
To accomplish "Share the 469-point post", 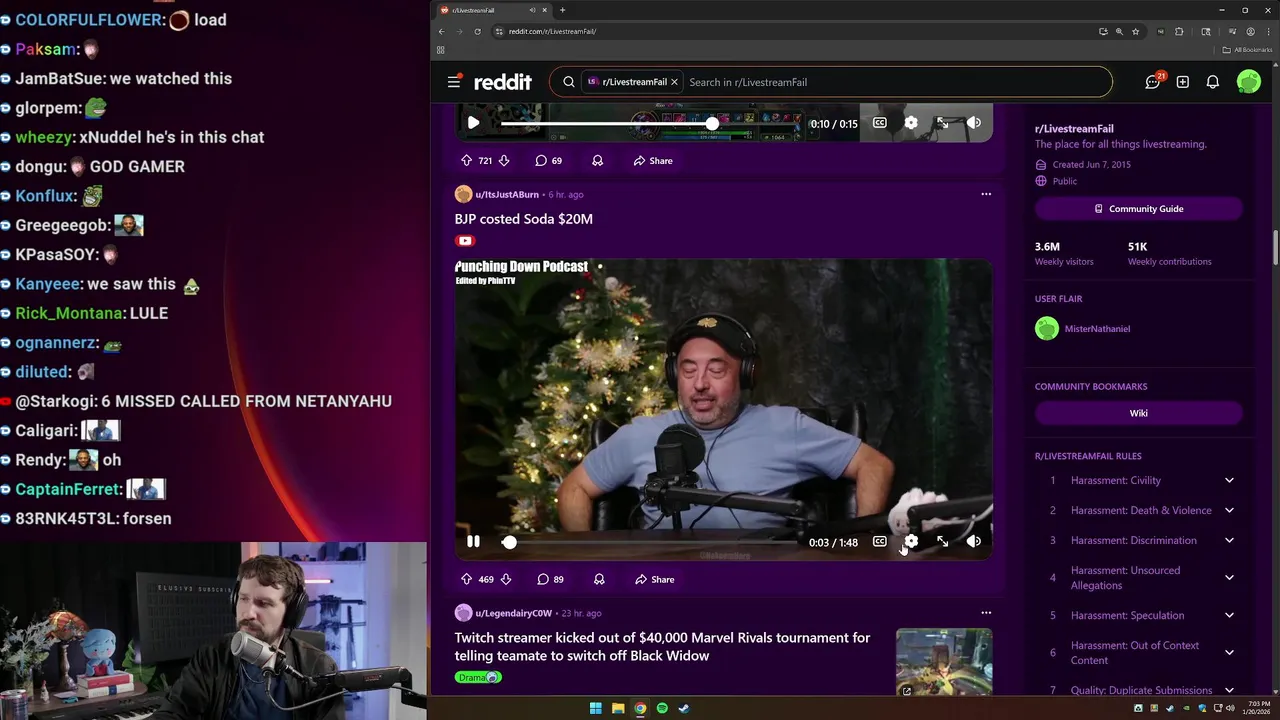I will tap(654, 579).
